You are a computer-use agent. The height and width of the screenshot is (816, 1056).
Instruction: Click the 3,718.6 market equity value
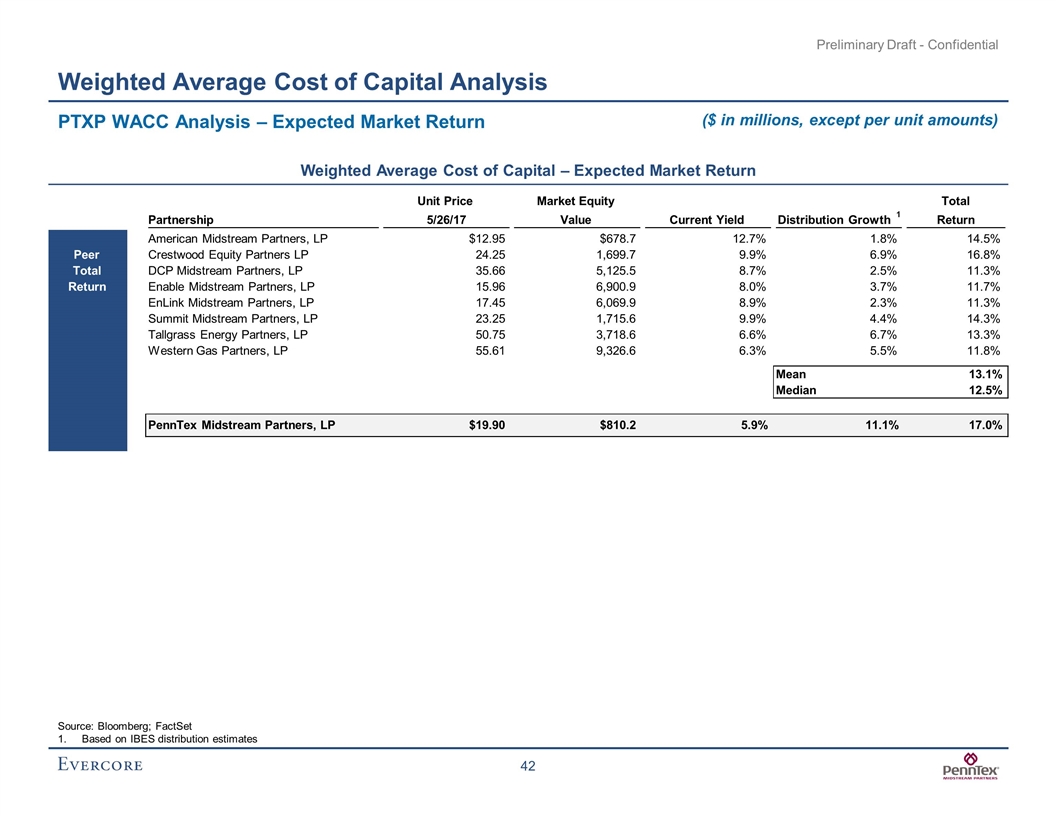tap(616, 335)
